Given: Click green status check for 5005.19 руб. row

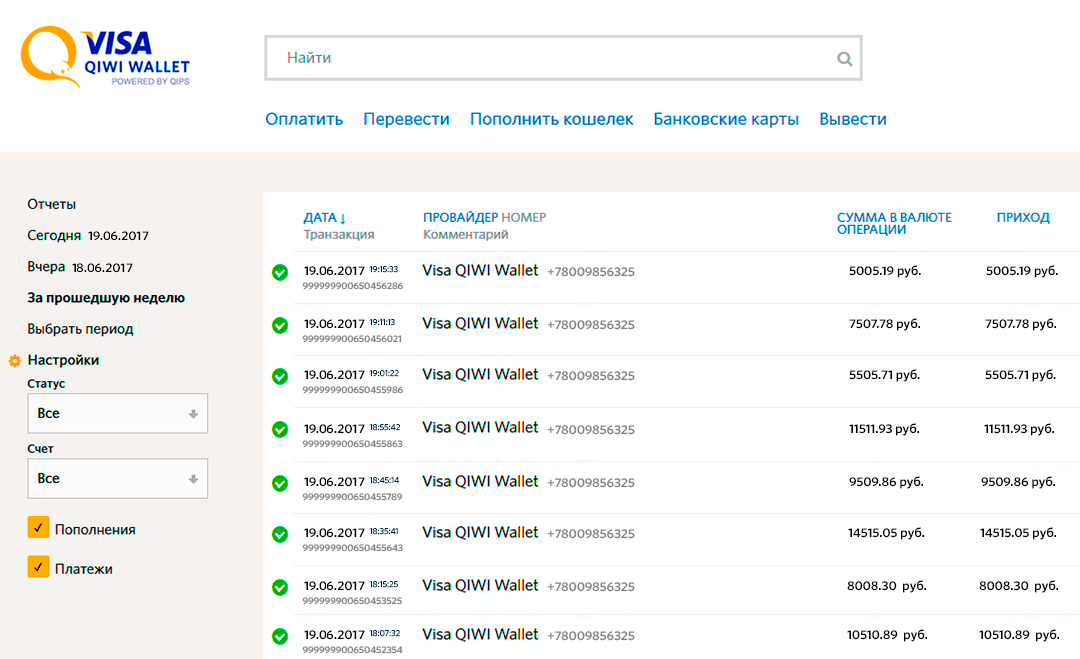Looking at the screenshot, I should [280, 272].
